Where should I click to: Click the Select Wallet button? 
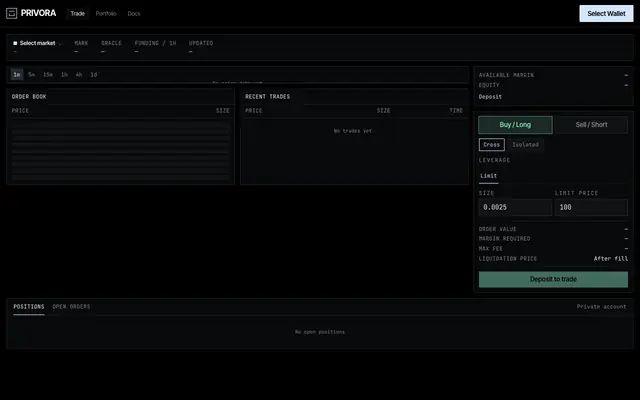pyautogui.click(x=606, y=13)
